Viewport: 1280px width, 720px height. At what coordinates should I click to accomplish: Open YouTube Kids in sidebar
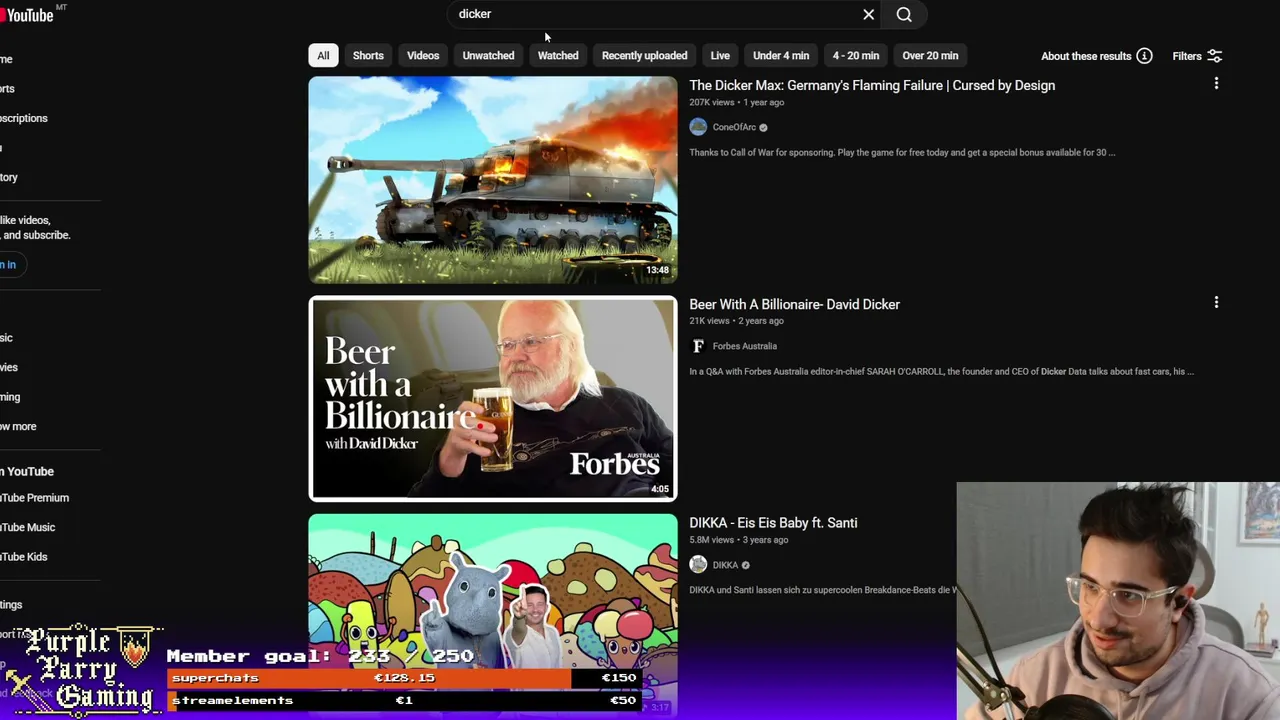pyautogui.click(x=24, y=557)
